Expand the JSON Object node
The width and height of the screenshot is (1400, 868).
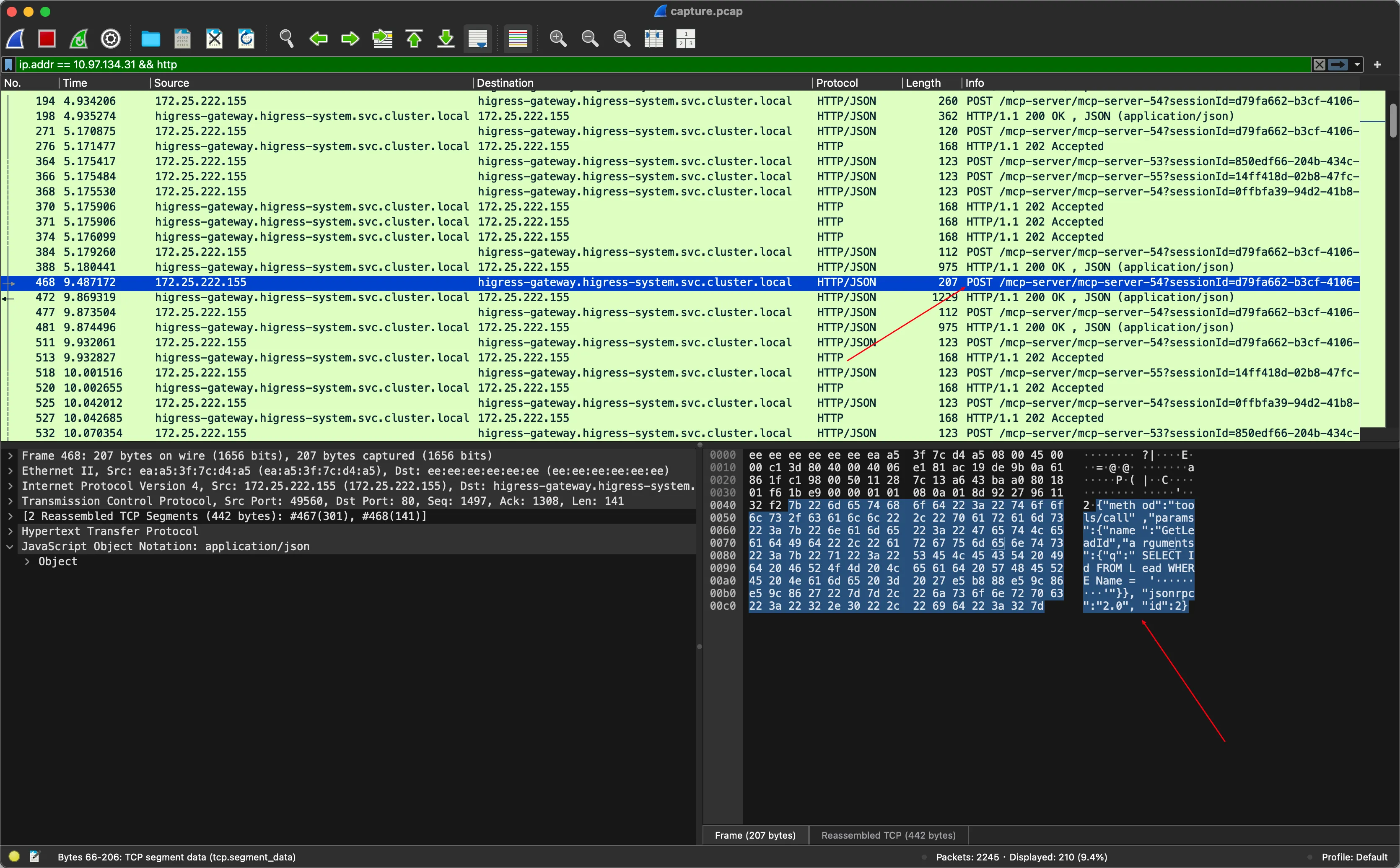pyautogui.click(x=27, y=561)
